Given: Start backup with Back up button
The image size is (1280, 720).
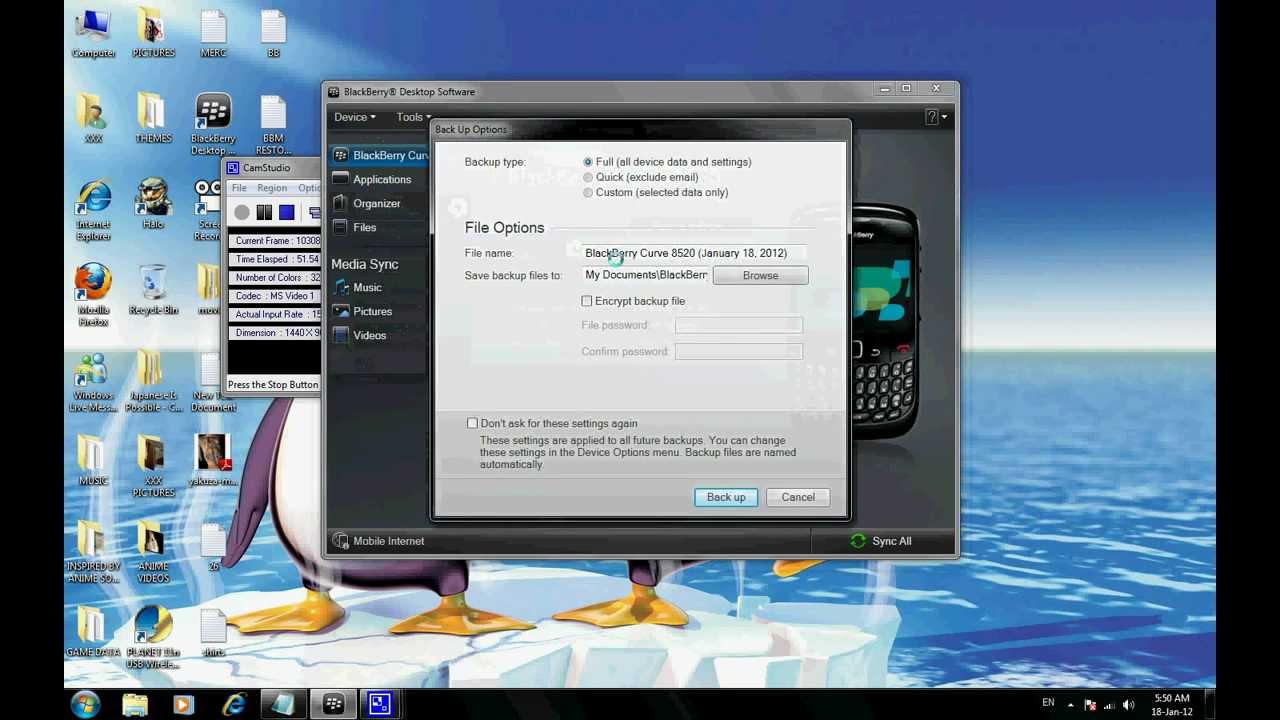Looking at the screenshot, I should [x=726, y=497].
